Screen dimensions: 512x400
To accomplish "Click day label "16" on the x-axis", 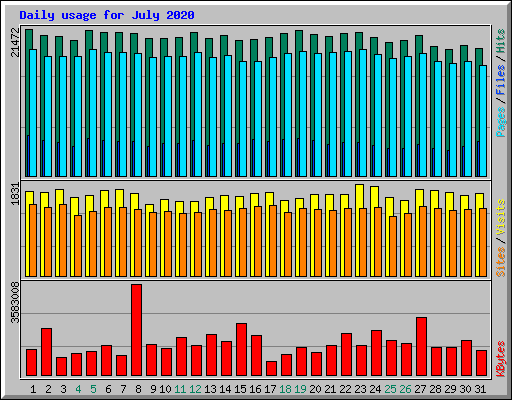I will click(x=255, y=389).
